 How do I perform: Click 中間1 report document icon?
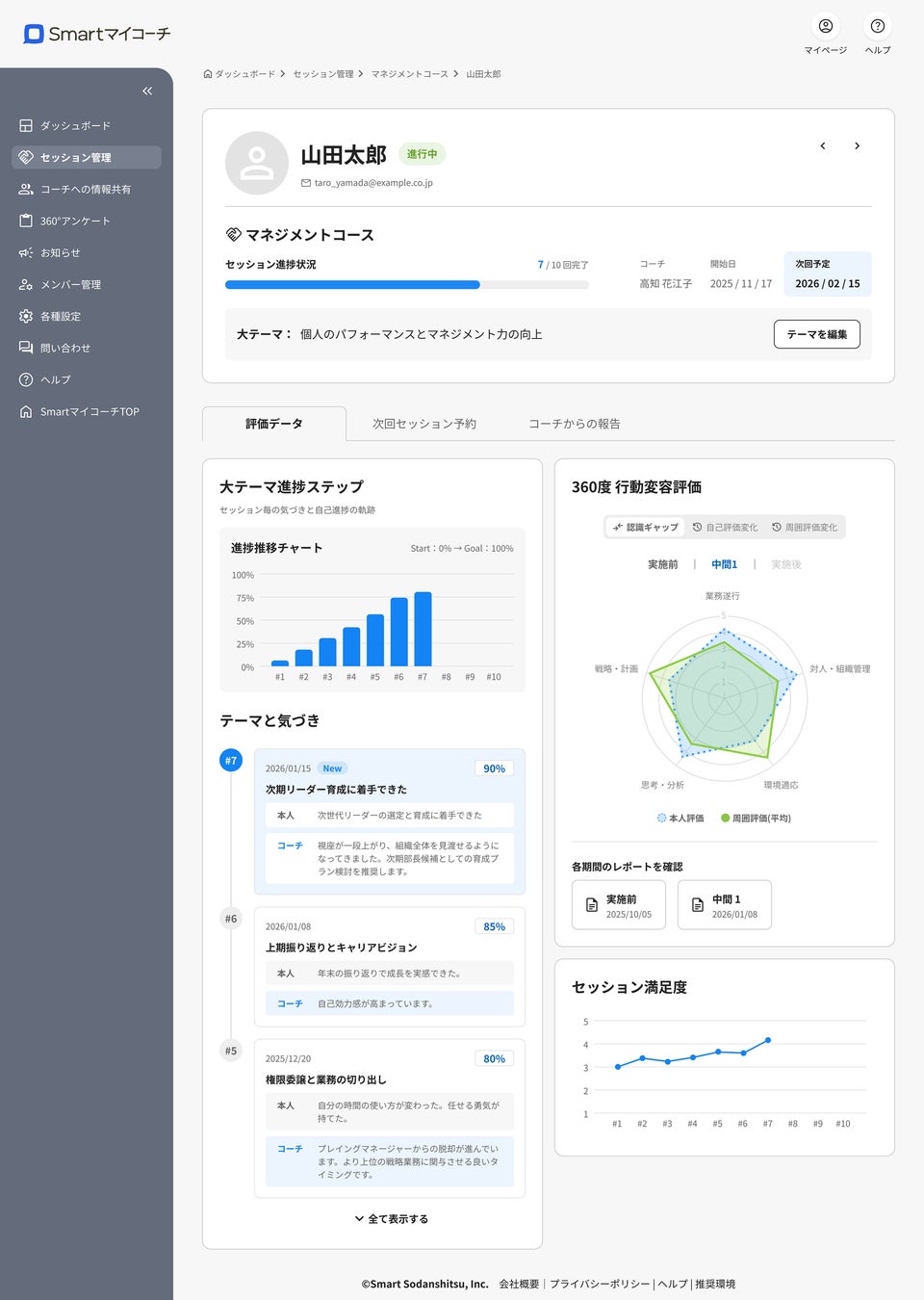pos(698,905)
